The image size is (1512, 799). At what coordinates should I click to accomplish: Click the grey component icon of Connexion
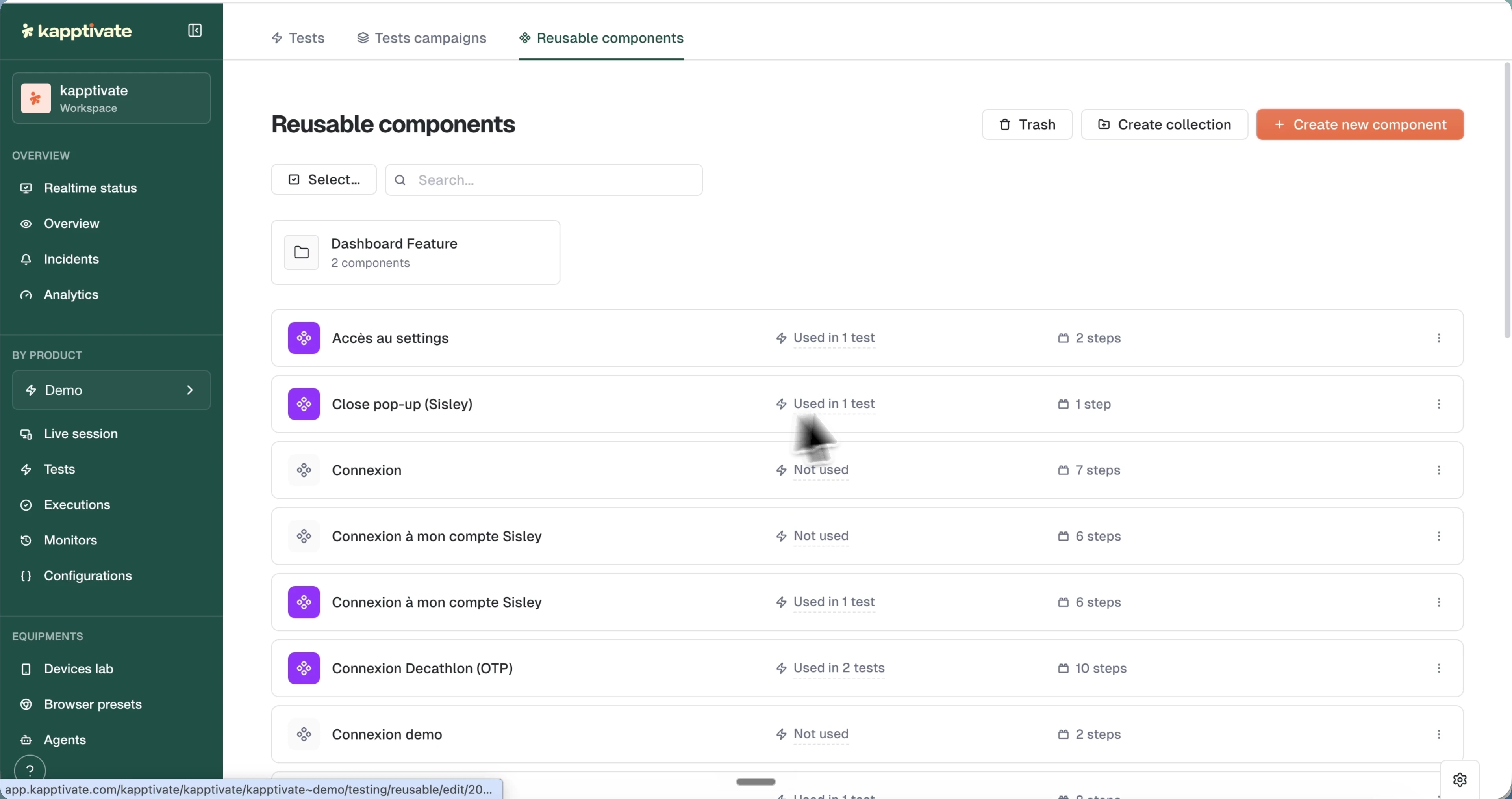pyautogui.click(x=304, y=470)
